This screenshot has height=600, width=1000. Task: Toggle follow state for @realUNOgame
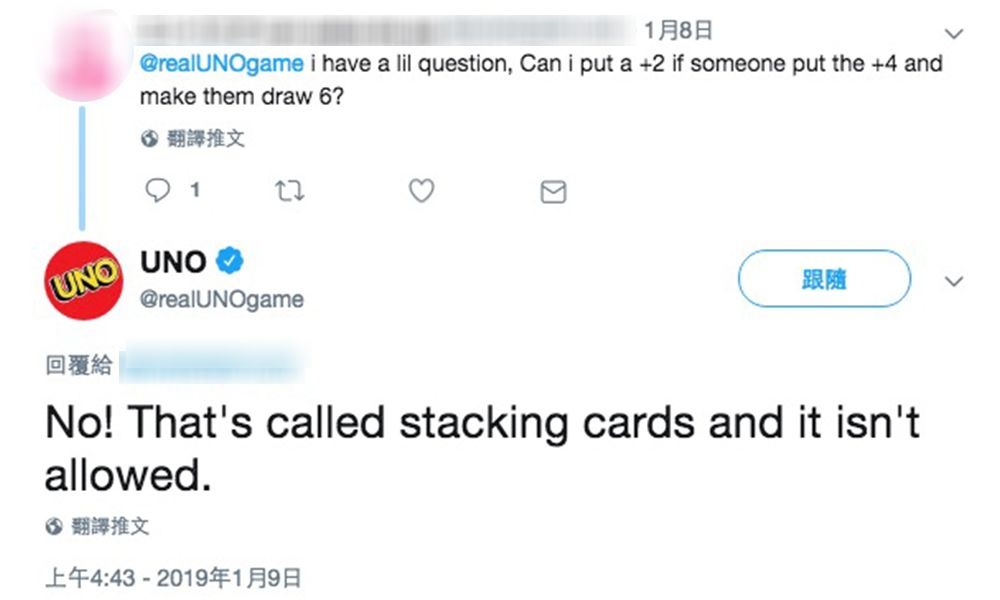[823, 279]
